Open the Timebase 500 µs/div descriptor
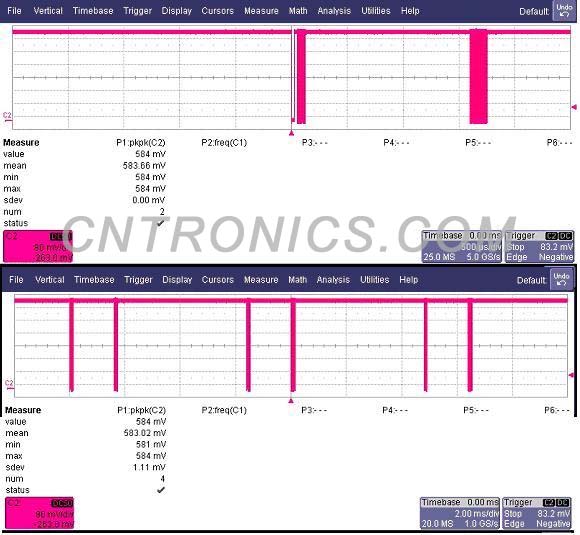The height and width of the screenshot is (535, 580). [x=462, y=246]
